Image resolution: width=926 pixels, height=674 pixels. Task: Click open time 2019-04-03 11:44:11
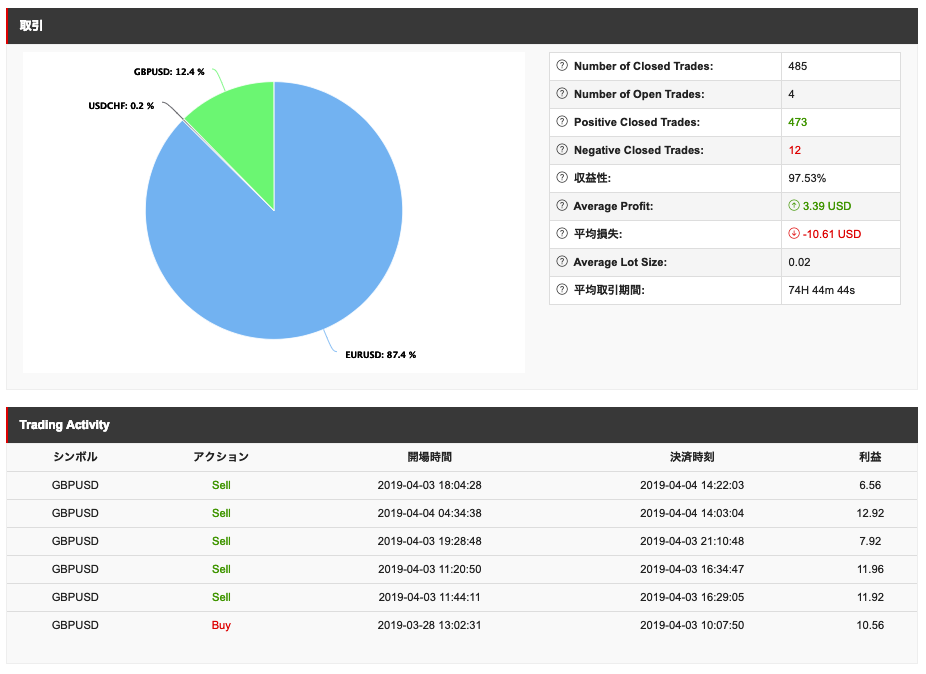(429, 597)
